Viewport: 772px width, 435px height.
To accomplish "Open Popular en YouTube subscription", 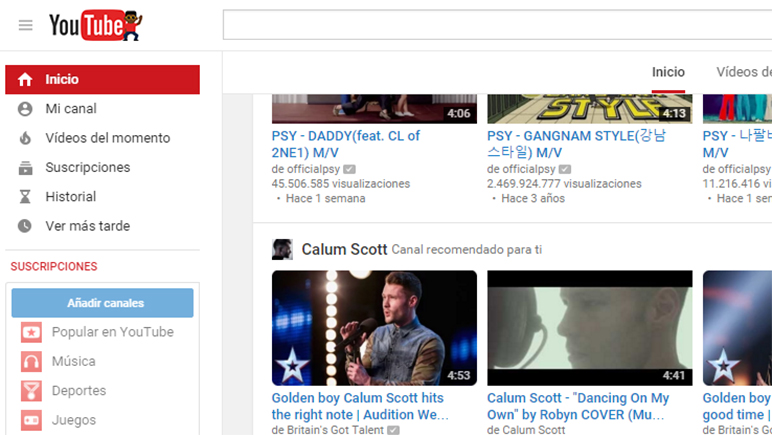I will (x=112, y=332).
